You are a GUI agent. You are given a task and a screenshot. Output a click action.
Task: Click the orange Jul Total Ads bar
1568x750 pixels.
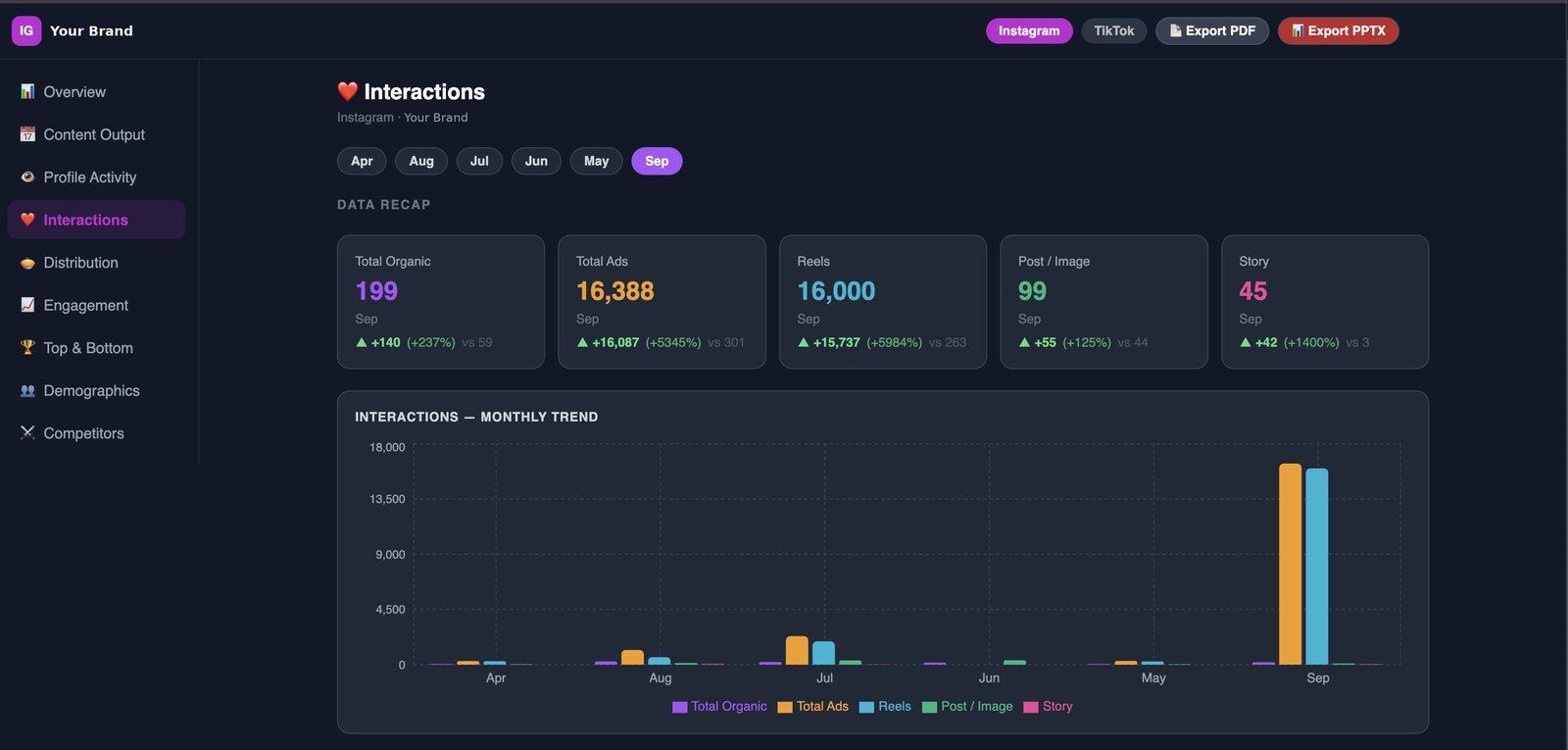797,650
